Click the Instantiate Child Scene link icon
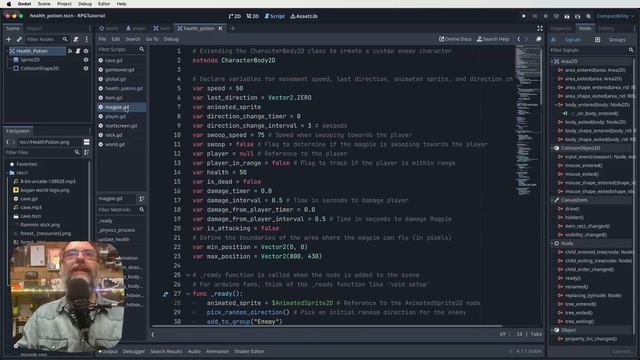This screenshot has height=360, width=640. coord(19,39)
